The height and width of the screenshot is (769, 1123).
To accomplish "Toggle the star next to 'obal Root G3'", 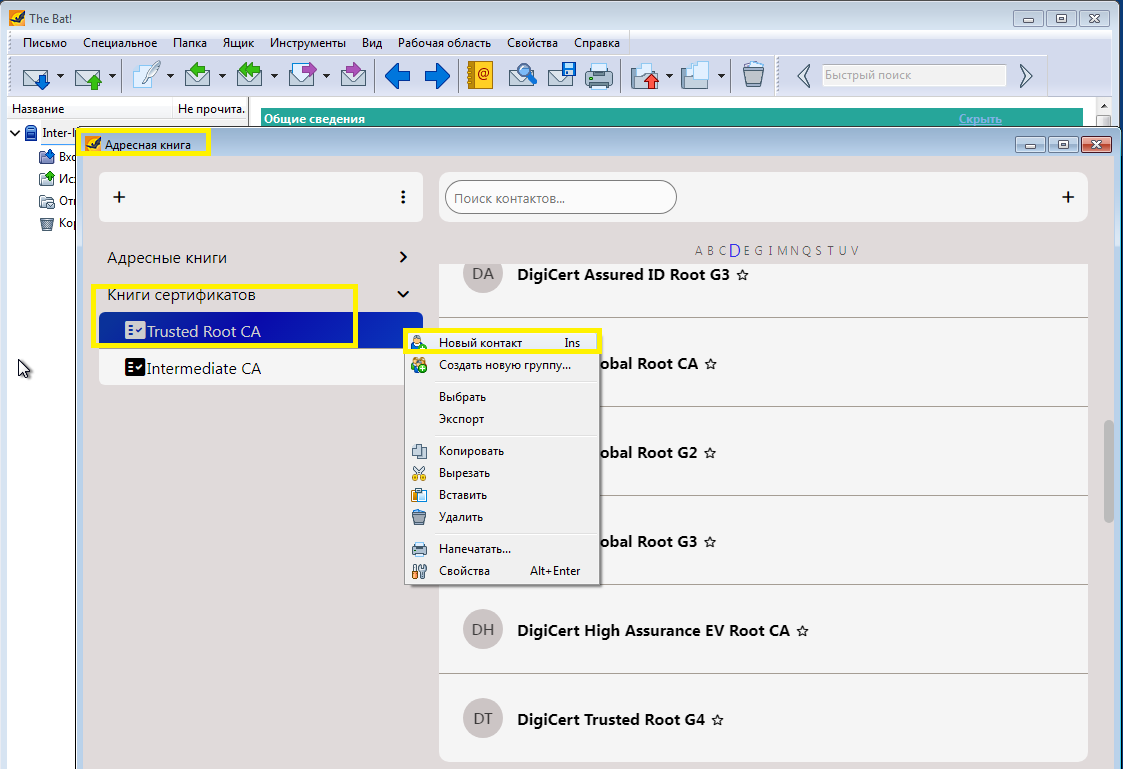I will pos(710,542).
